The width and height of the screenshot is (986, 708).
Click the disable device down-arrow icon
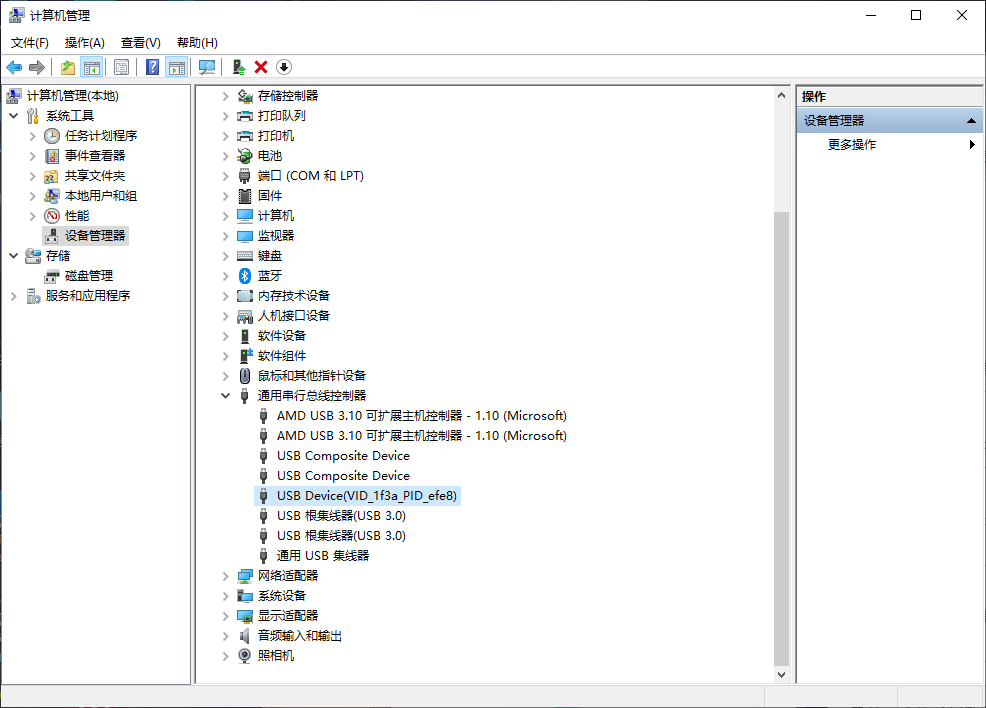tap(282, 67)
